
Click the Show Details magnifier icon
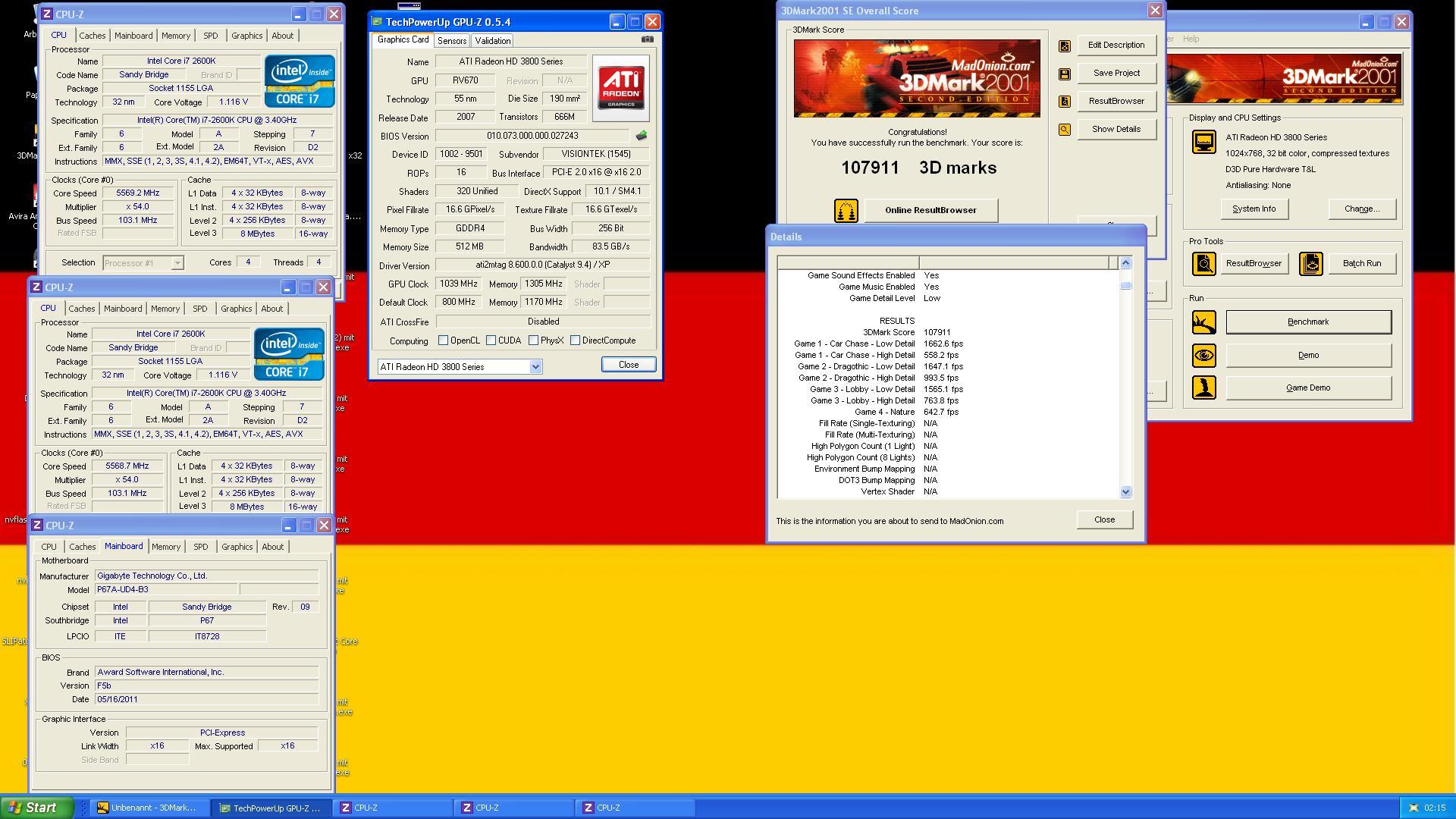click(x=1065, y=130)
